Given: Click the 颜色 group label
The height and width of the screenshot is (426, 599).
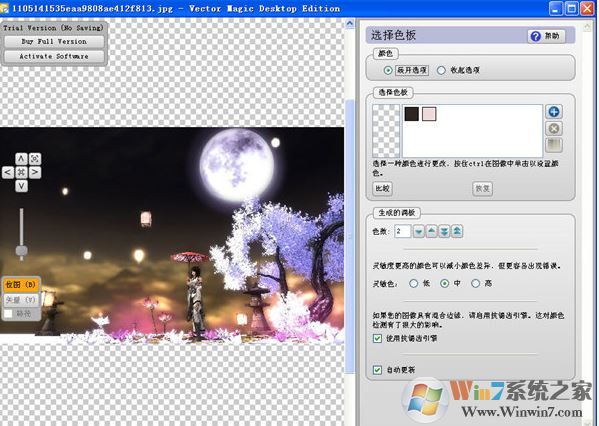Looking at the screenshot, I should (x=385, y=53).
